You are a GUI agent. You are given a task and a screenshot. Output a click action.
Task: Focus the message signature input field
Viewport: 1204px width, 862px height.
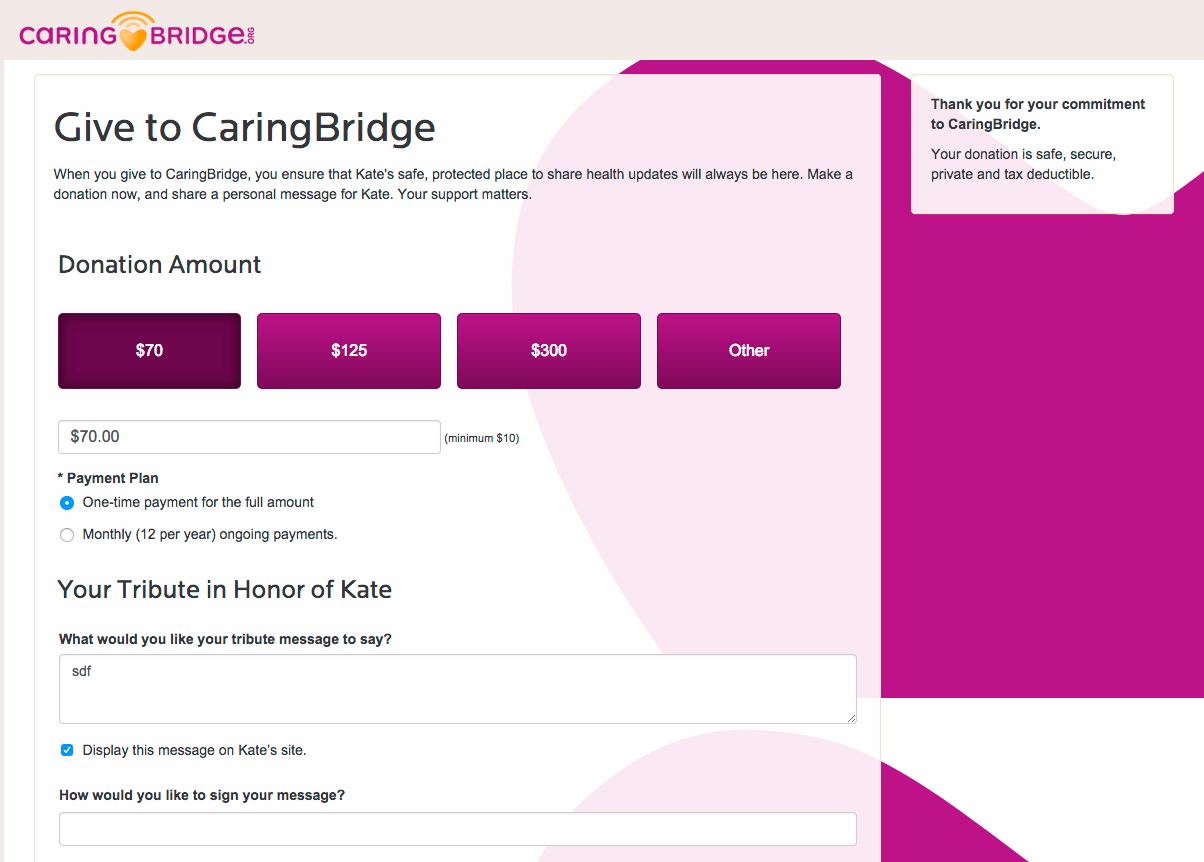click(x=457, y=829)
